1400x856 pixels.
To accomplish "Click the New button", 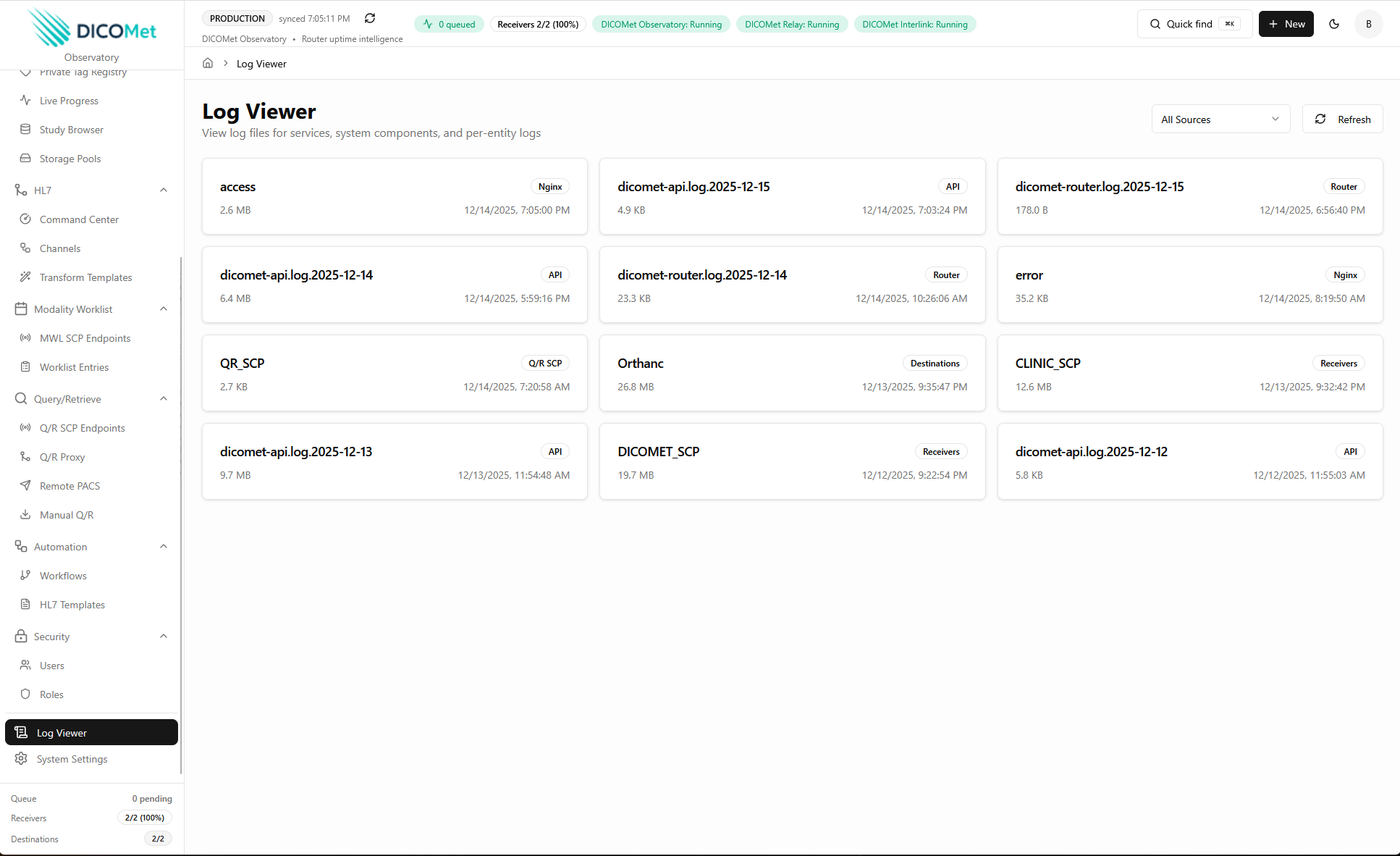I will click(1286, 24).
